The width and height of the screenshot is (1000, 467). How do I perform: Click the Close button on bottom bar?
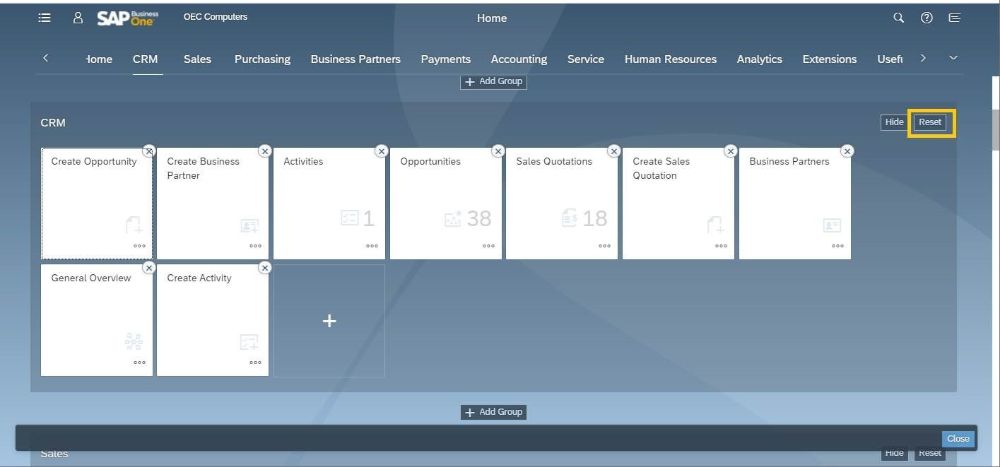(958, 439)
